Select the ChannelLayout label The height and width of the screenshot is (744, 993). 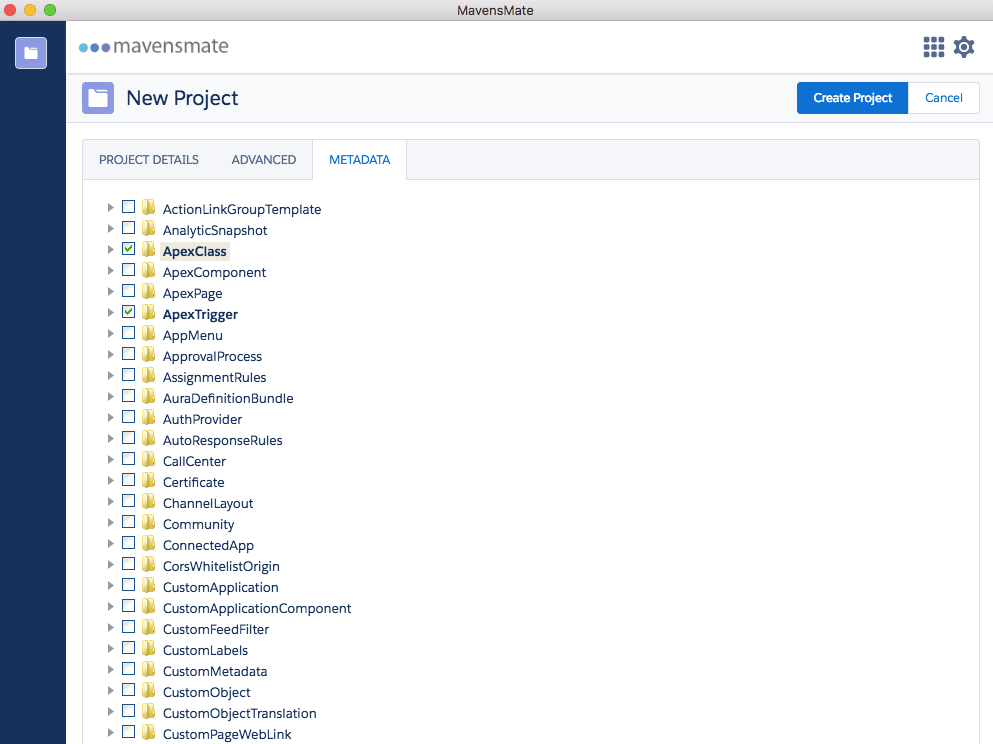208,503
